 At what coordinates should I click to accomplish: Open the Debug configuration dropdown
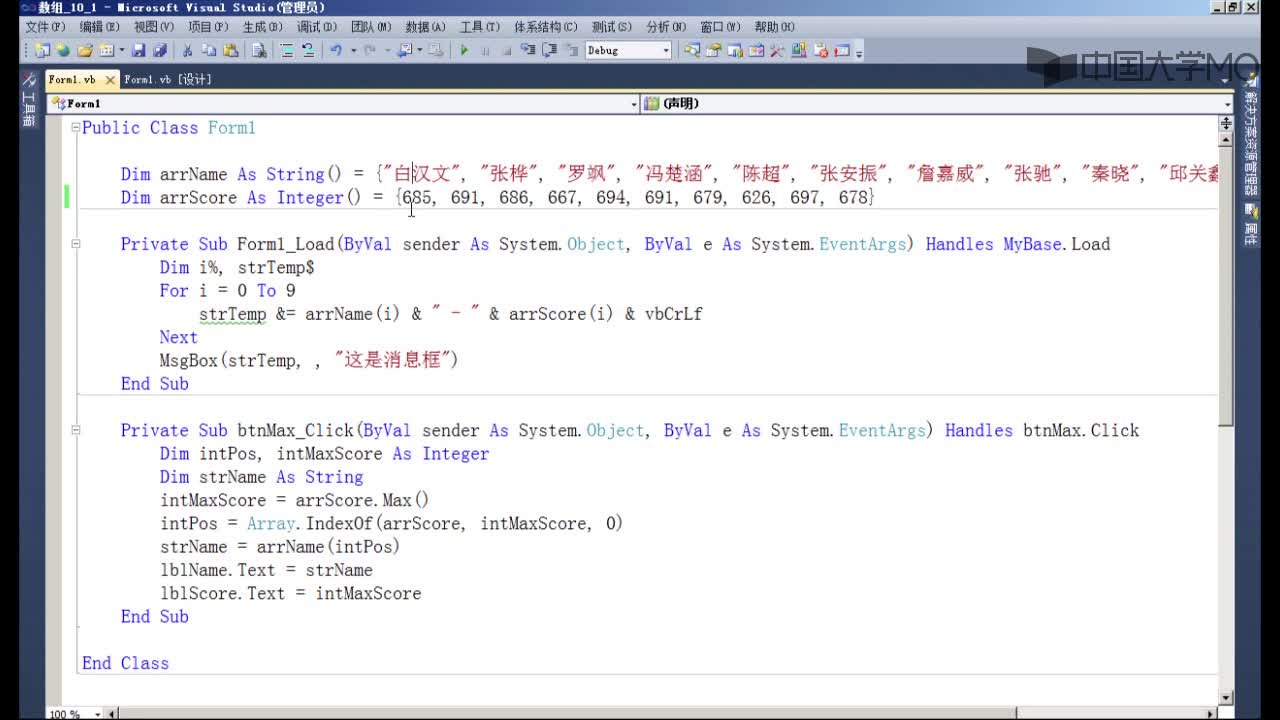coord(666,50)
